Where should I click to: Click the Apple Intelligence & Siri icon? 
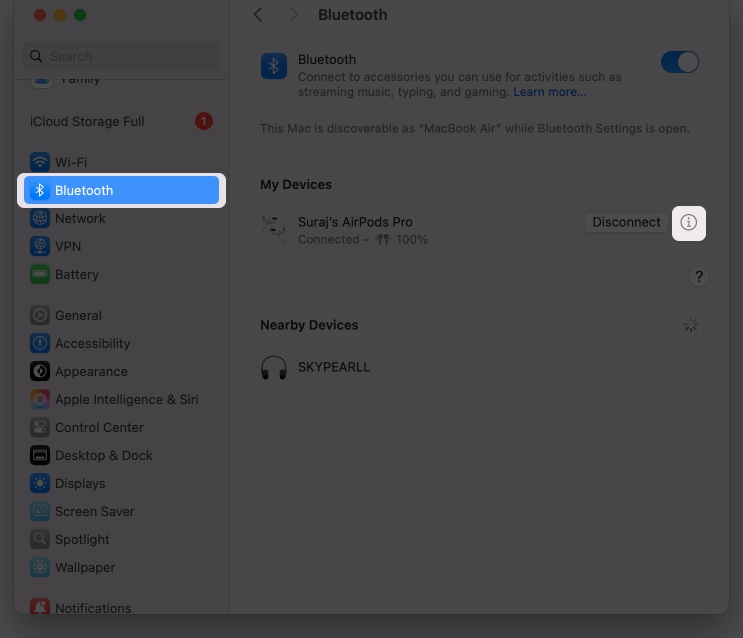(40, 399)
